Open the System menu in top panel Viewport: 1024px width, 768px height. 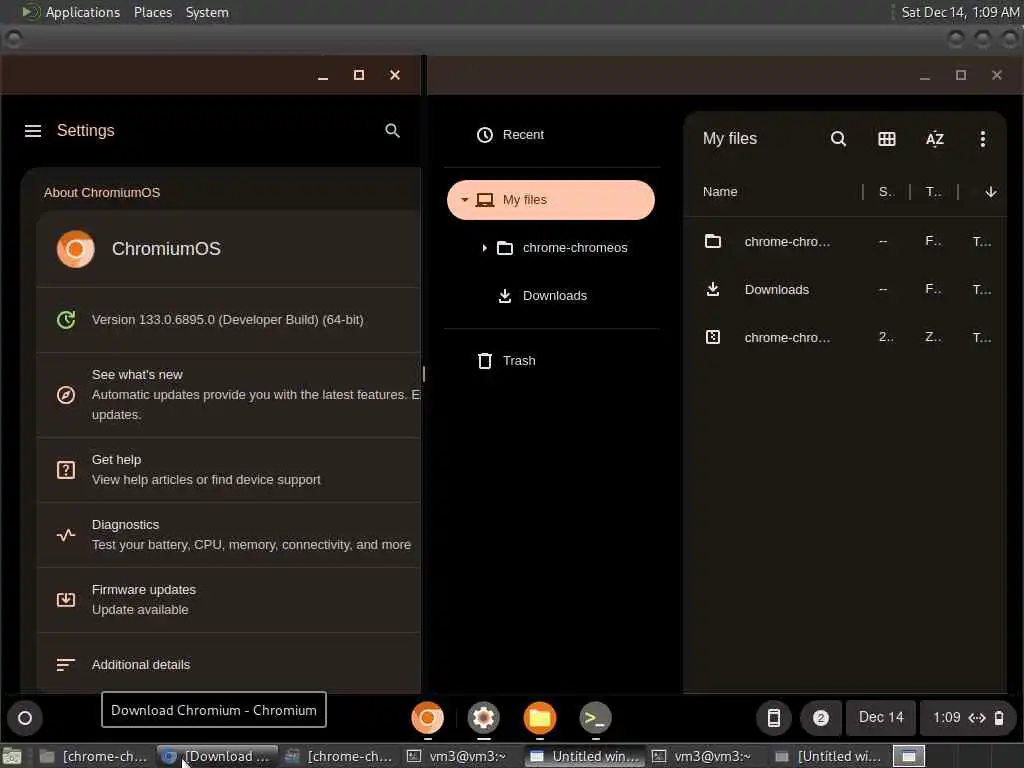[x=207, y=12]
